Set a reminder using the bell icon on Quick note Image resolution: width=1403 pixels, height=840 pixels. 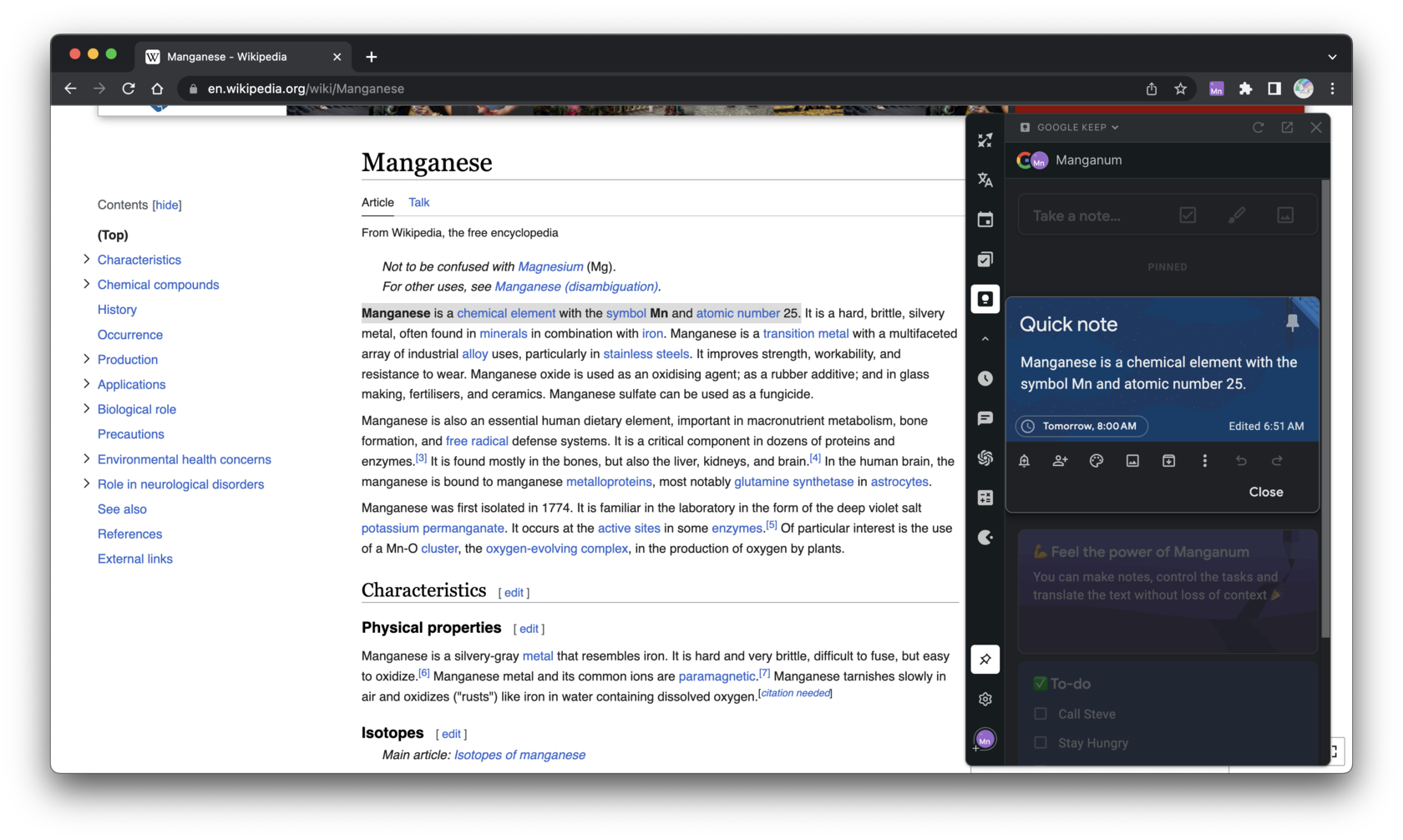(1023, 460)
